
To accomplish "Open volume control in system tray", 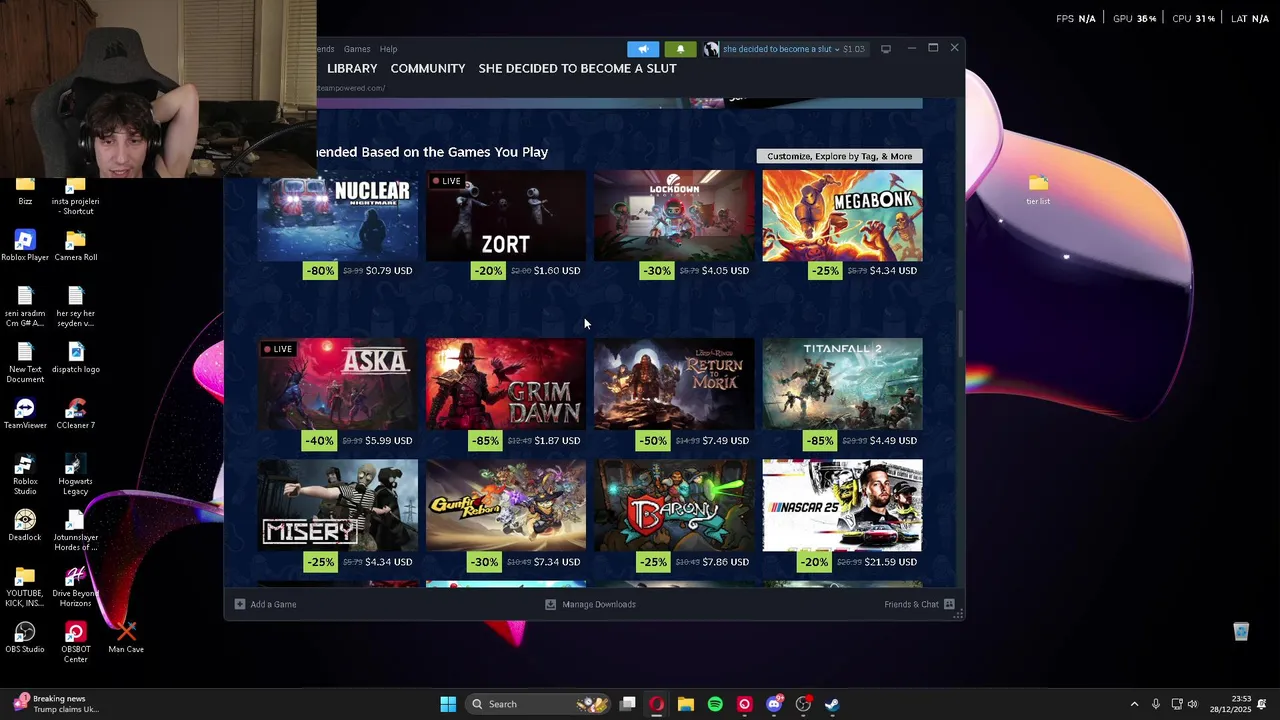I will [1192, 704].
